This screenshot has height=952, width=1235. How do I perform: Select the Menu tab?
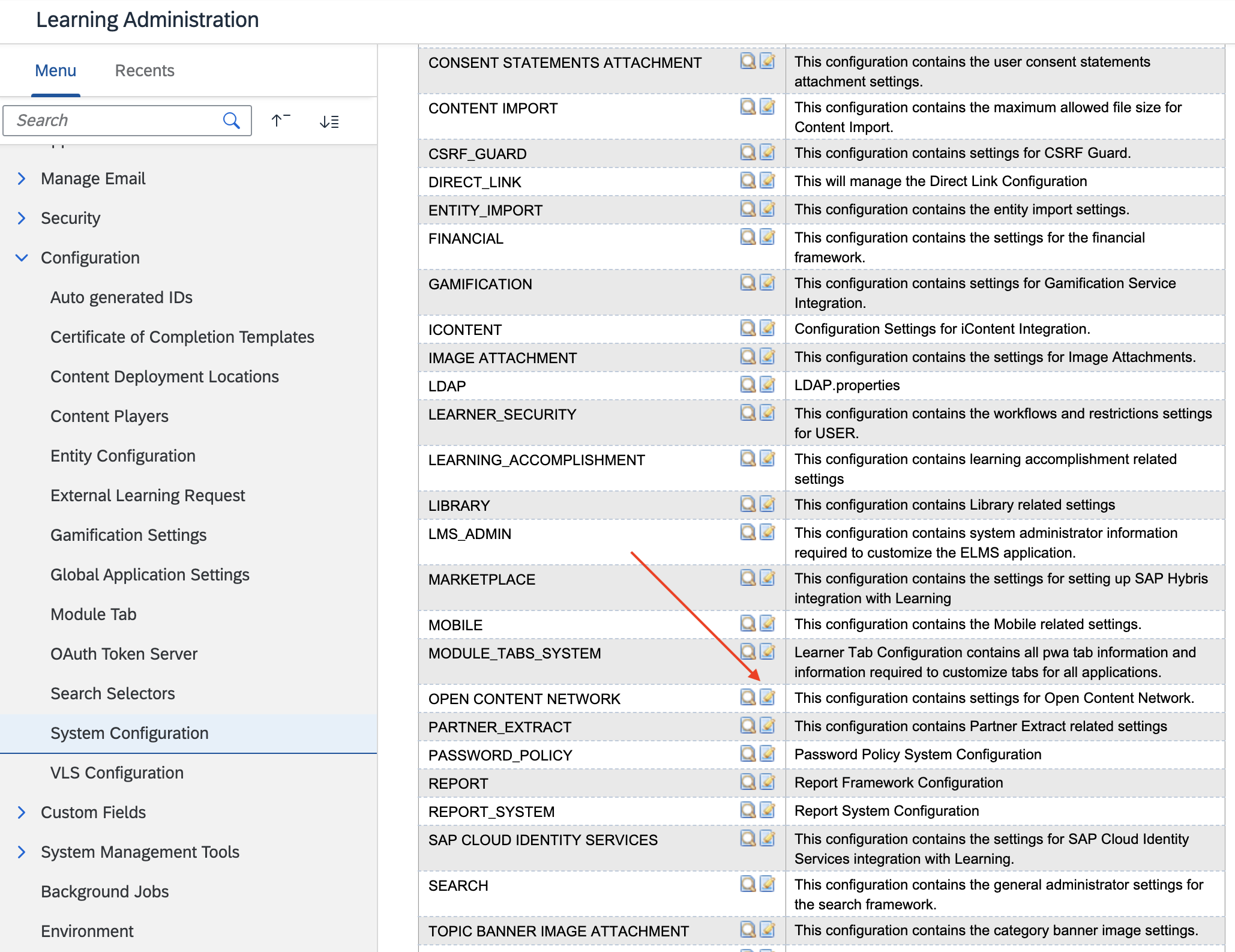[55, 70]
